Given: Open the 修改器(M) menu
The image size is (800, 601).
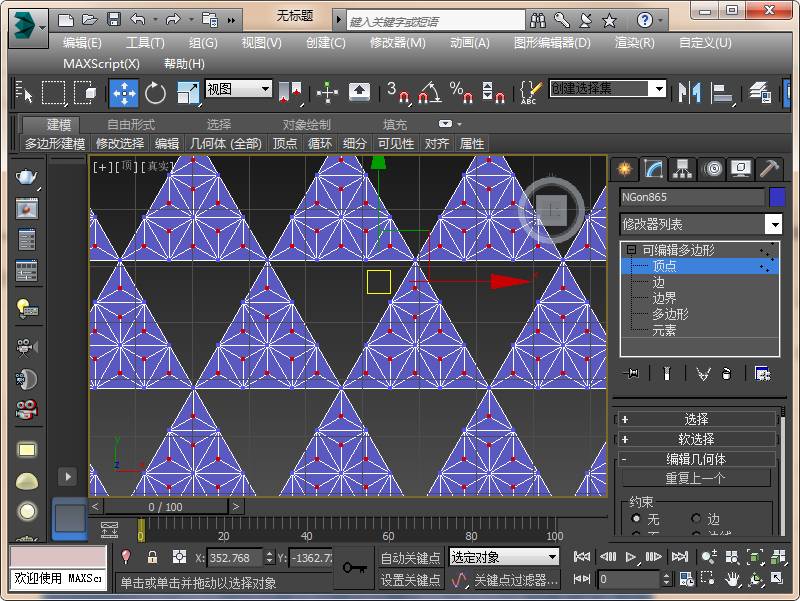Looking at the screenshot, I should click(x=397, y=43).
